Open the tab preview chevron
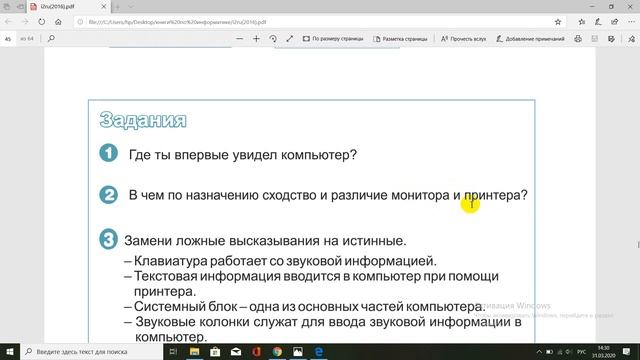The width and height of the screenshot is (640, 360). click(x=131, y=7)
